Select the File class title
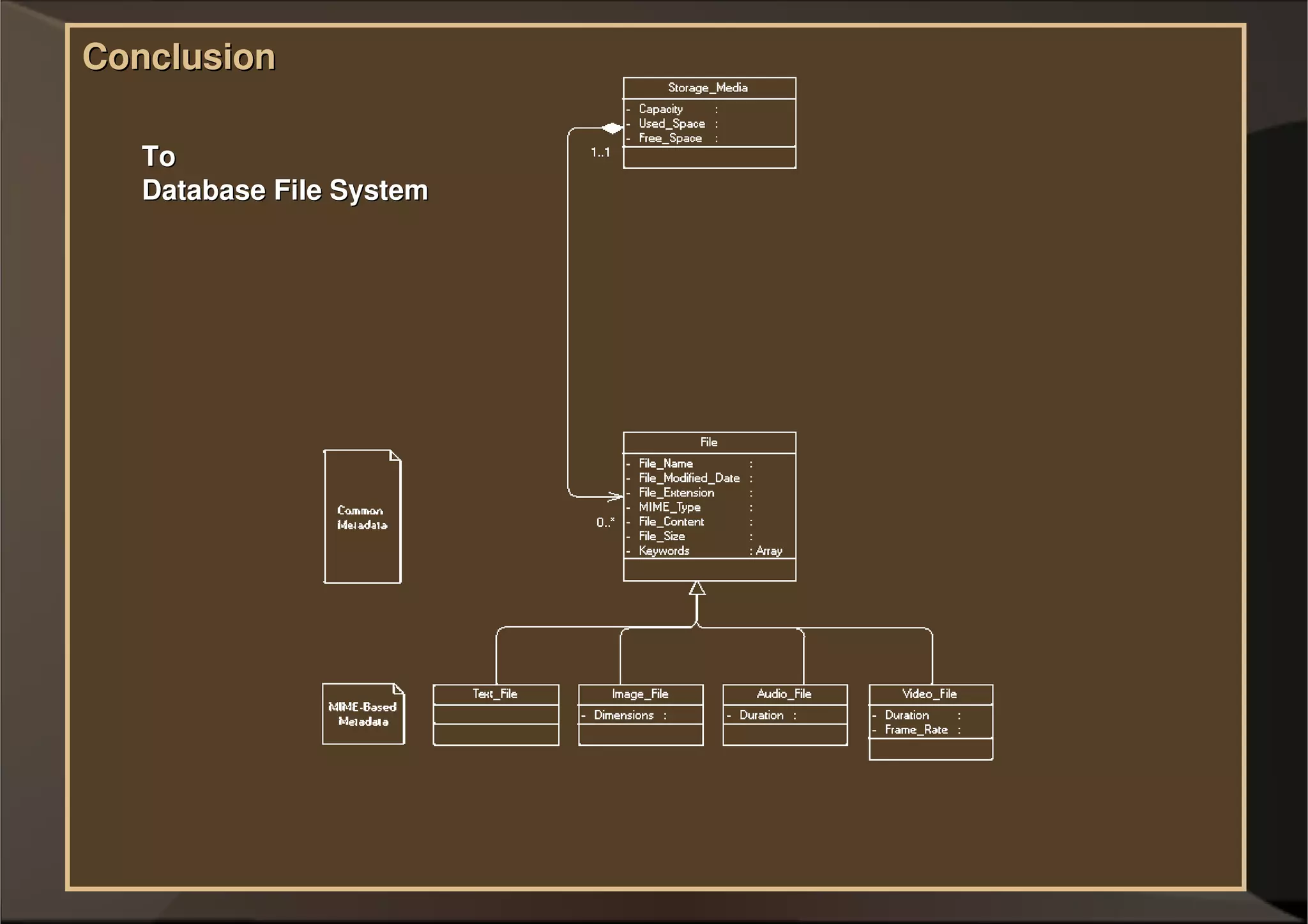 point(708,443)
